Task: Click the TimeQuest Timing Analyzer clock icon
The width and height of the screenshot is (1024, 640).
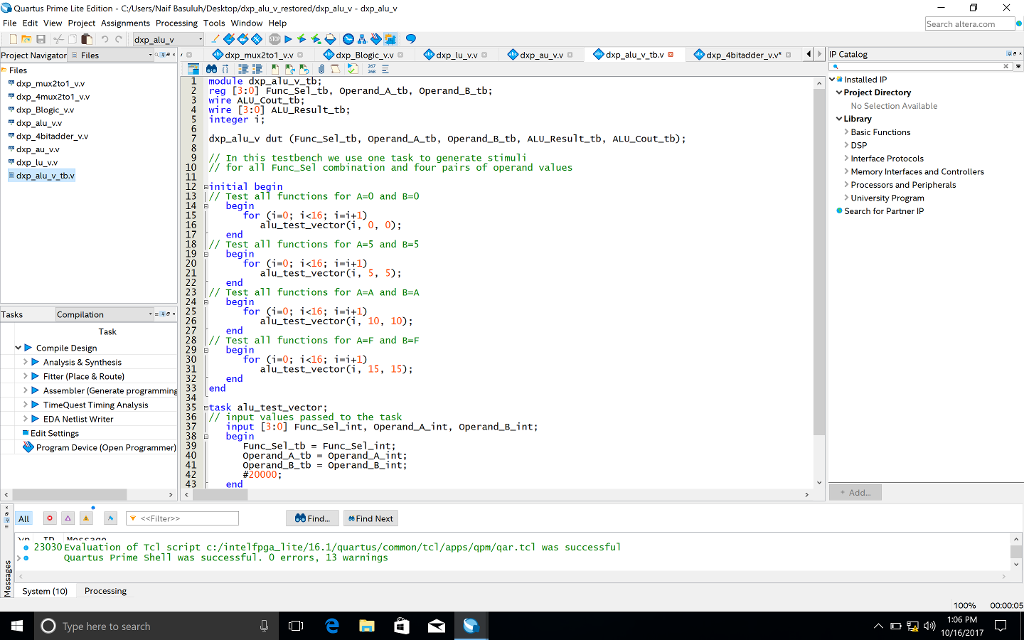Action: [x=349, y=39]
